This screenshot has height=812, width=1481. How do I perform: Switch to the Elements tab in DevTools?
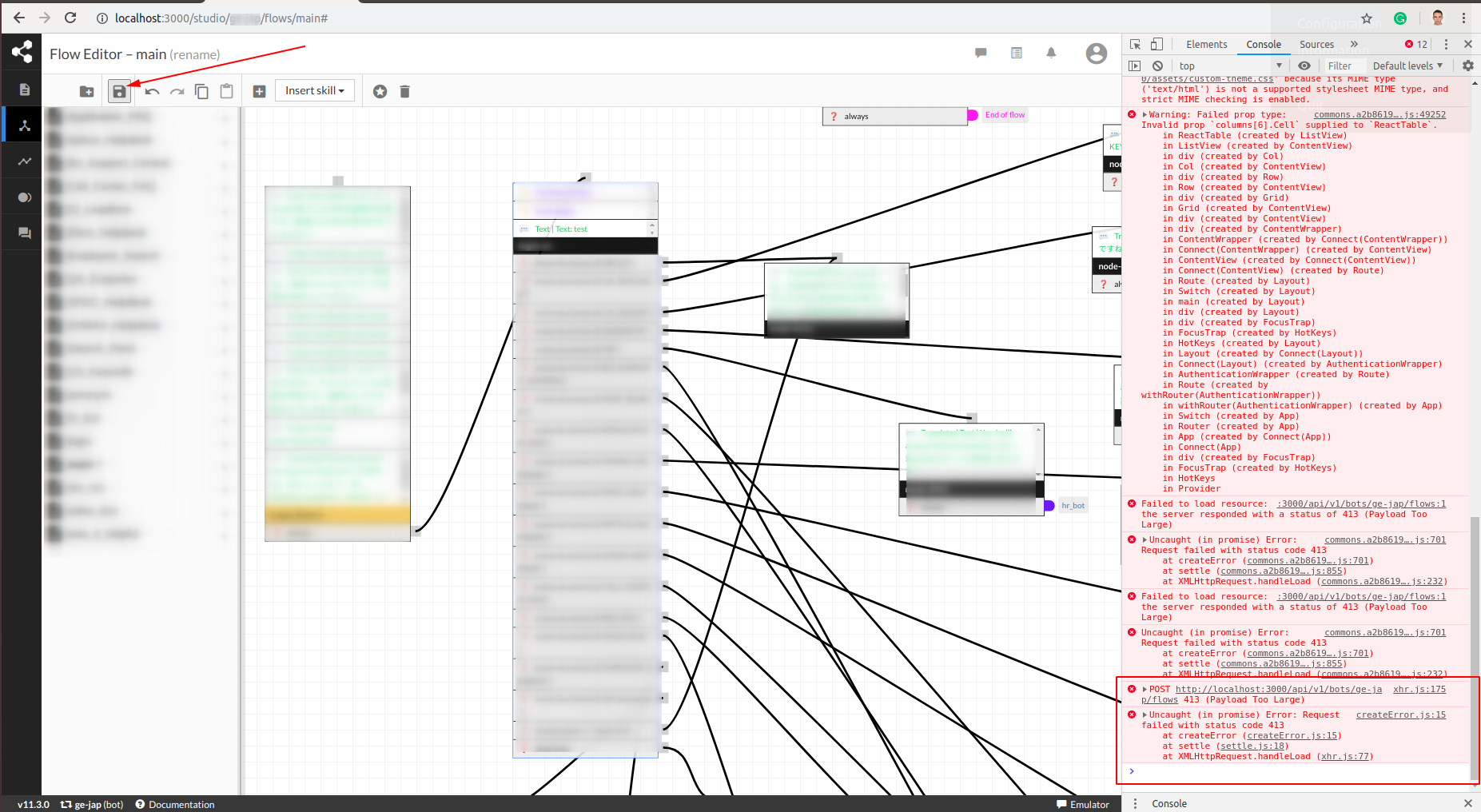[x=1206, y=44]
